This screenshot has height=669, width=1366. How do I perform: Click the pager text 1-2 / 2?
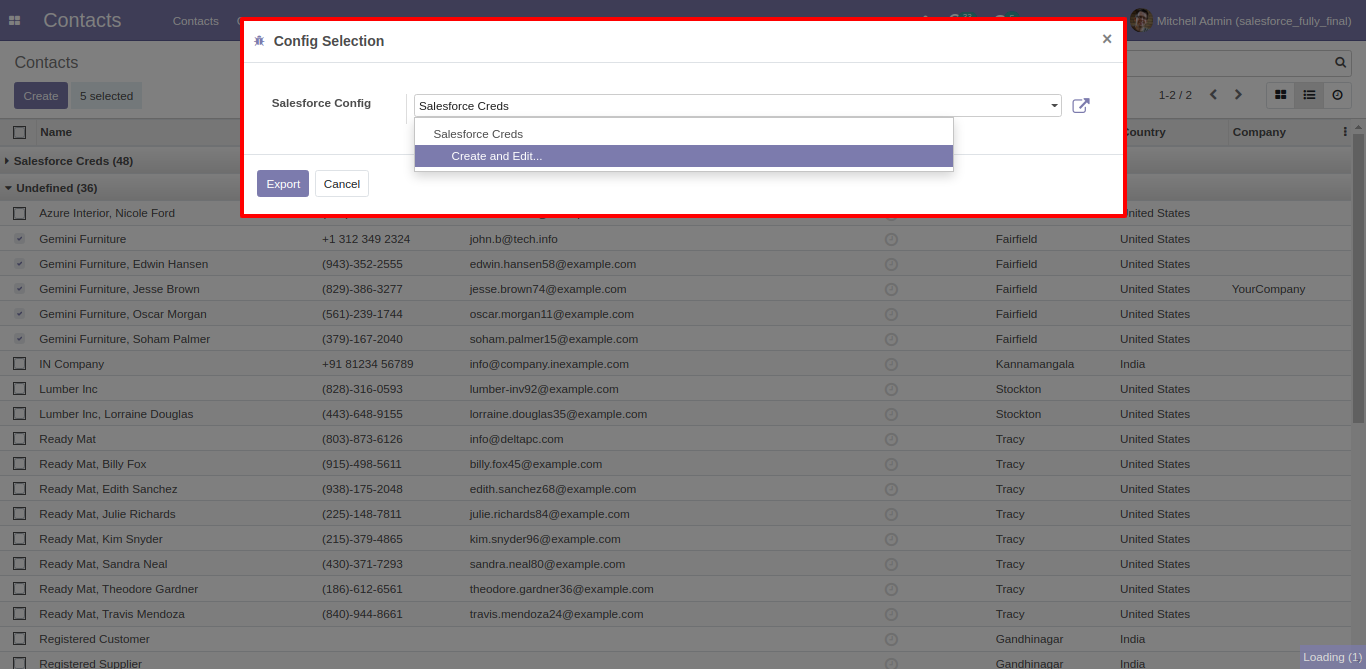(x=1175, y=95)
